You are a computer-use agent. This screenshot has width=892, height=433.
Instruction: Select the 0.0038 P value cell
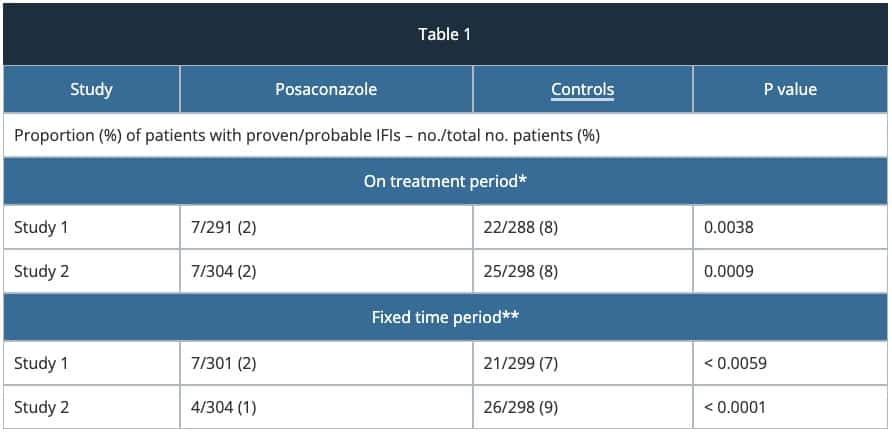click(x=729, y=227)
